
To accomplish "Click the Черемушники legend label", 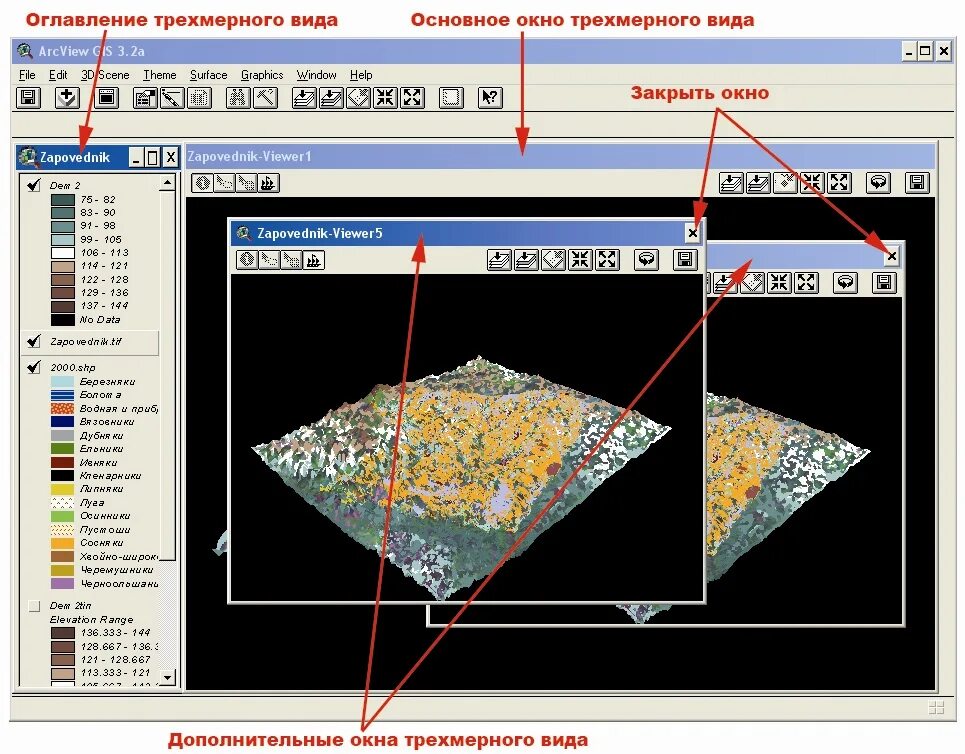I will point(117,570).
